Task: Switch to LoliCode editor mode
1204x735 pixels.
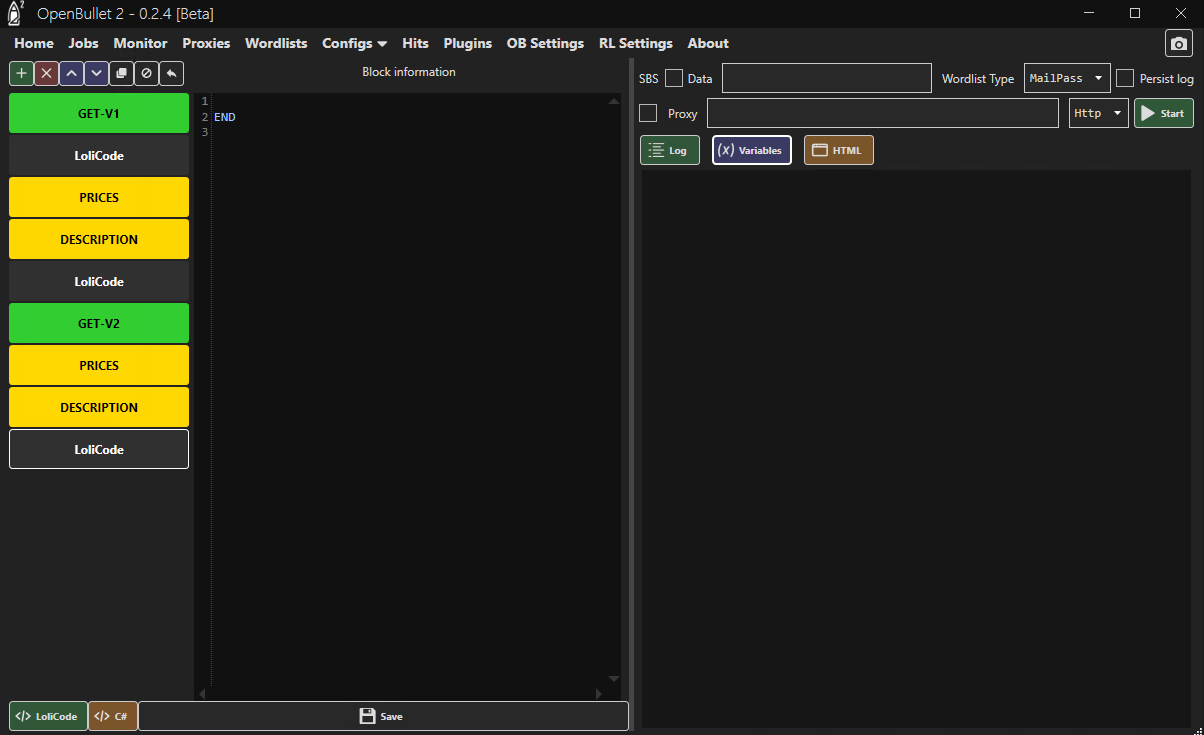Action: (x=48, y=716)
